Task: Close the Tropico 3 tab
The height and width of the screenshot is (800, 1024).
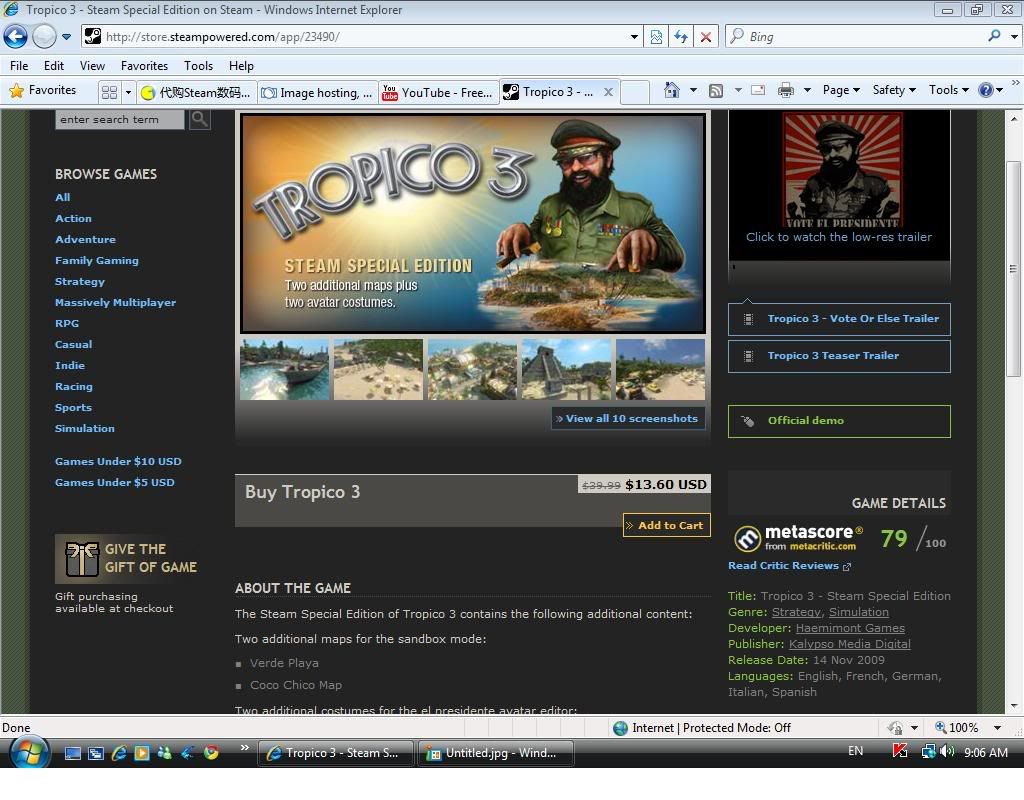Action: tap(608, 92)
